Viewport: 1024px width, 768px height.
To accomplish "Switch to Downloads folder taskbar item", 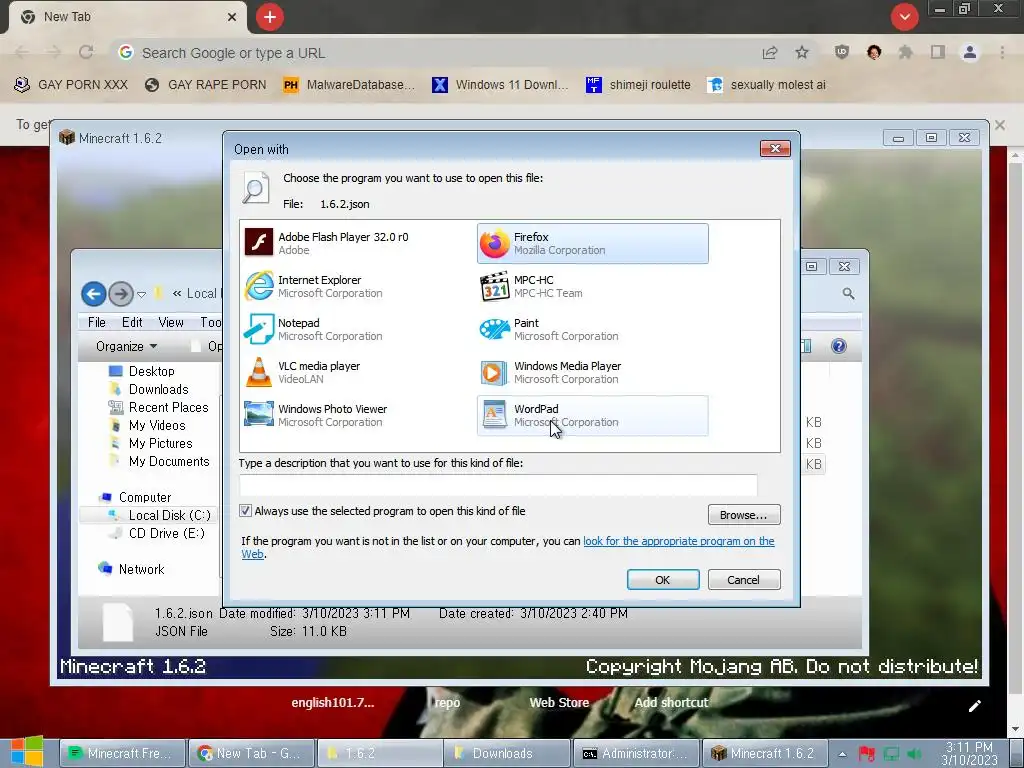I will point(506,753).
